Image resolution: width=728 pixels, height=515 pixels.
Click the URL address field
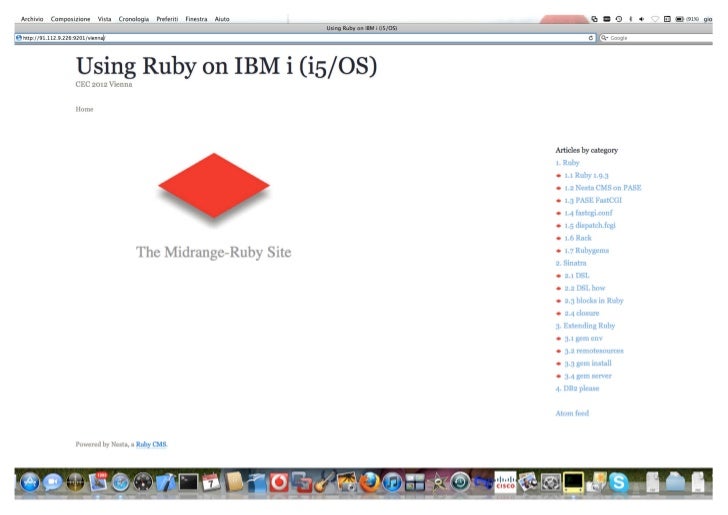(x=305, y=38)
